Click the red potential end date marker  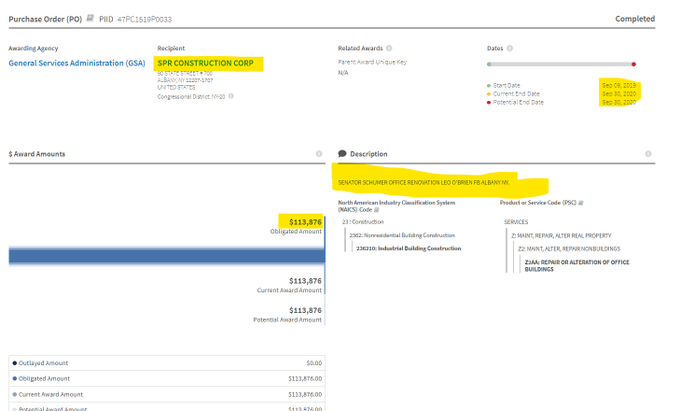point(634,64)
